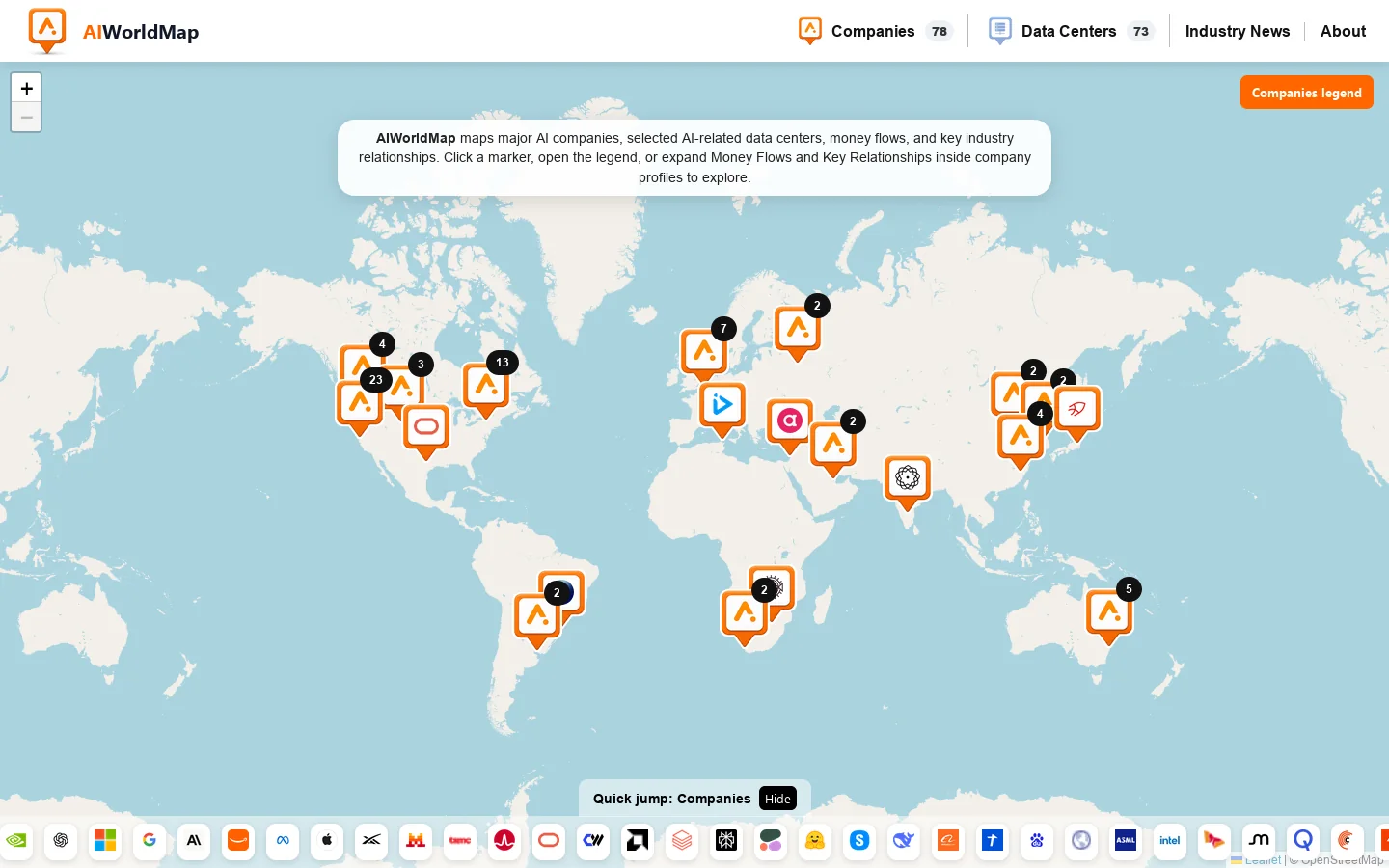Open the Meta infinity logo shortcut
1389x868 pixels.
[283, 840]
